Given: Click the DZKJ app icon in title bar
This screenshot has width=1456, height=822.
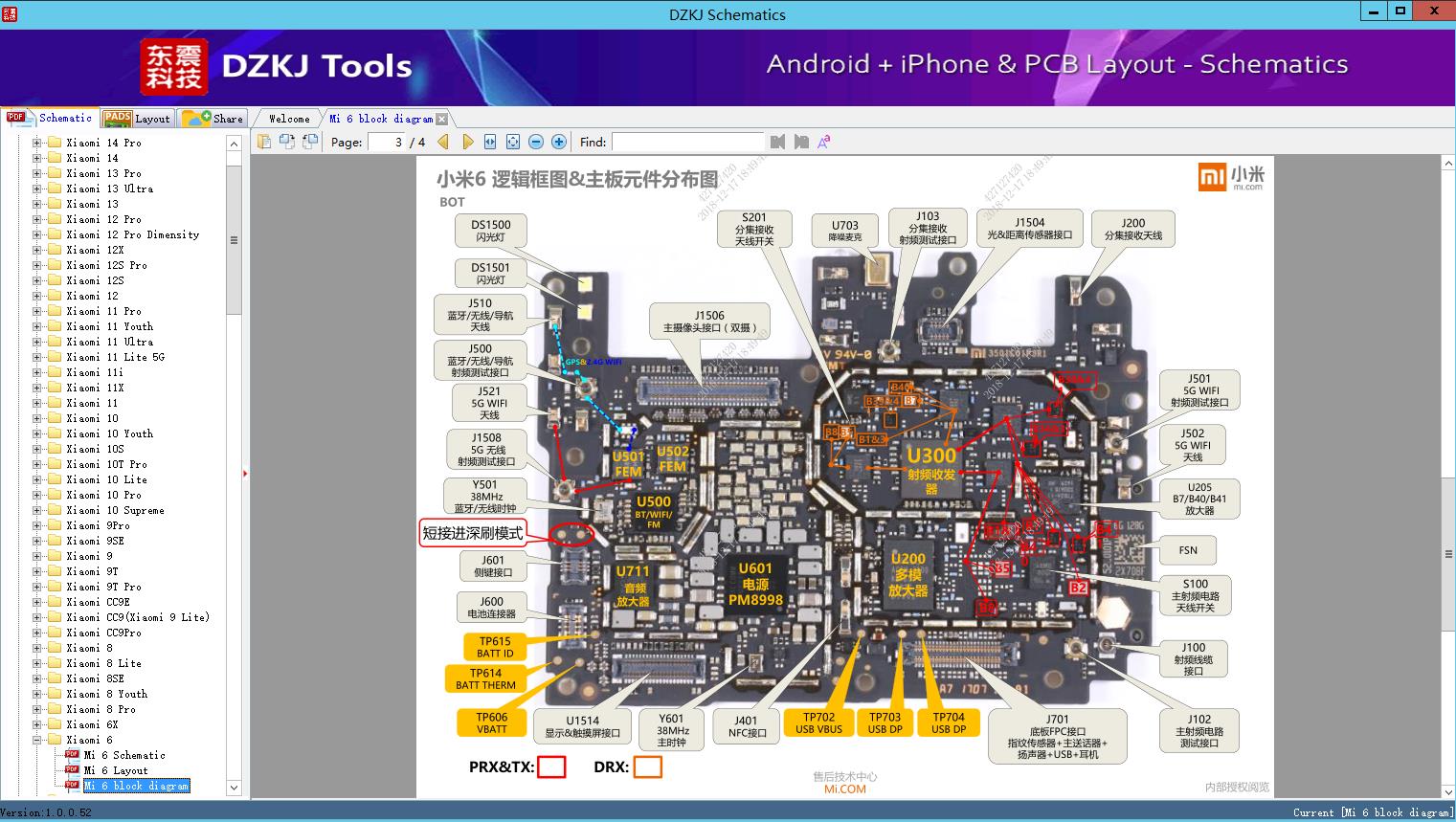Looking at the screenshot, I should (x=10, y=14).
